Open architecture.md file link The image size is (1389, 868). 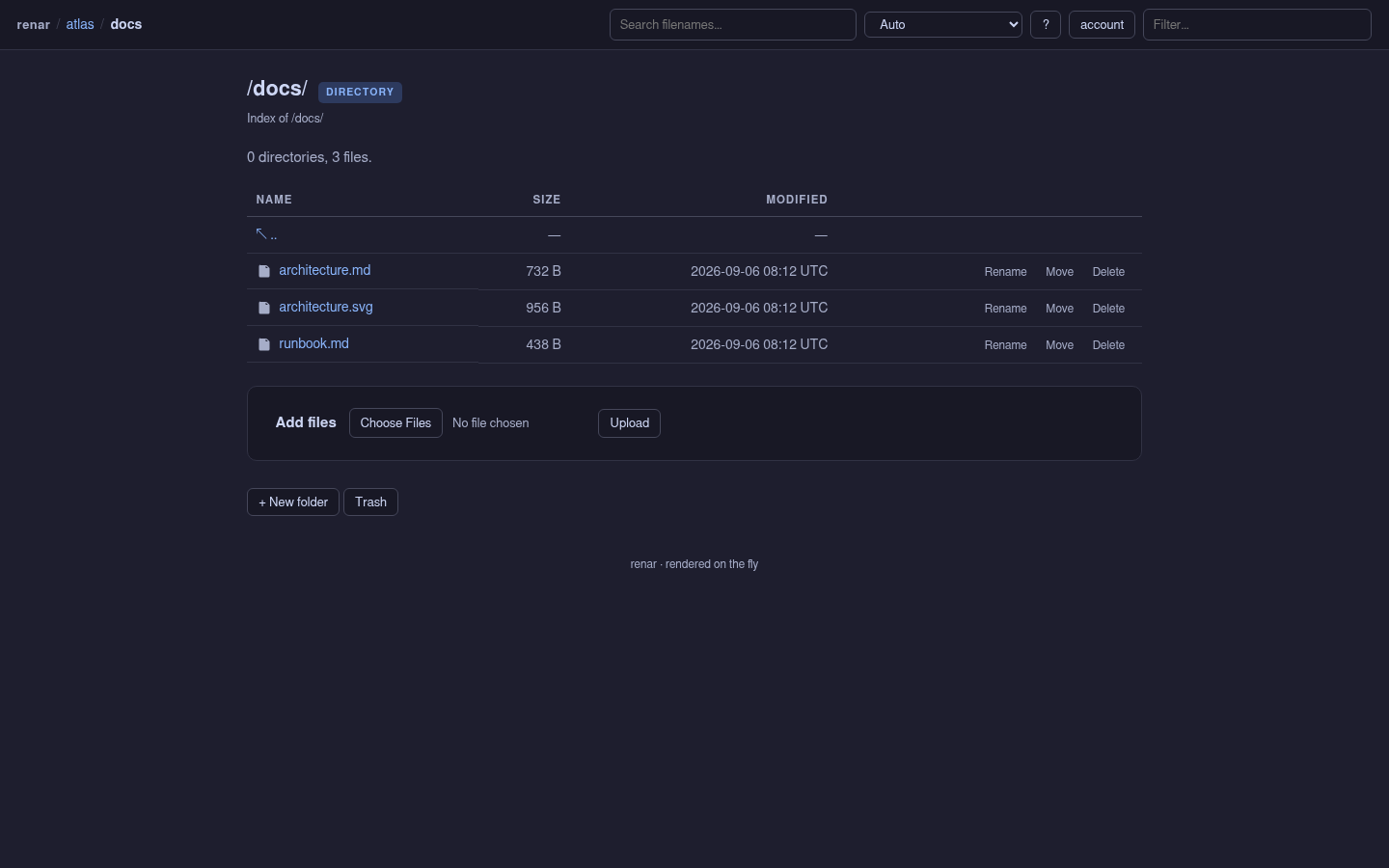point(325,271)
